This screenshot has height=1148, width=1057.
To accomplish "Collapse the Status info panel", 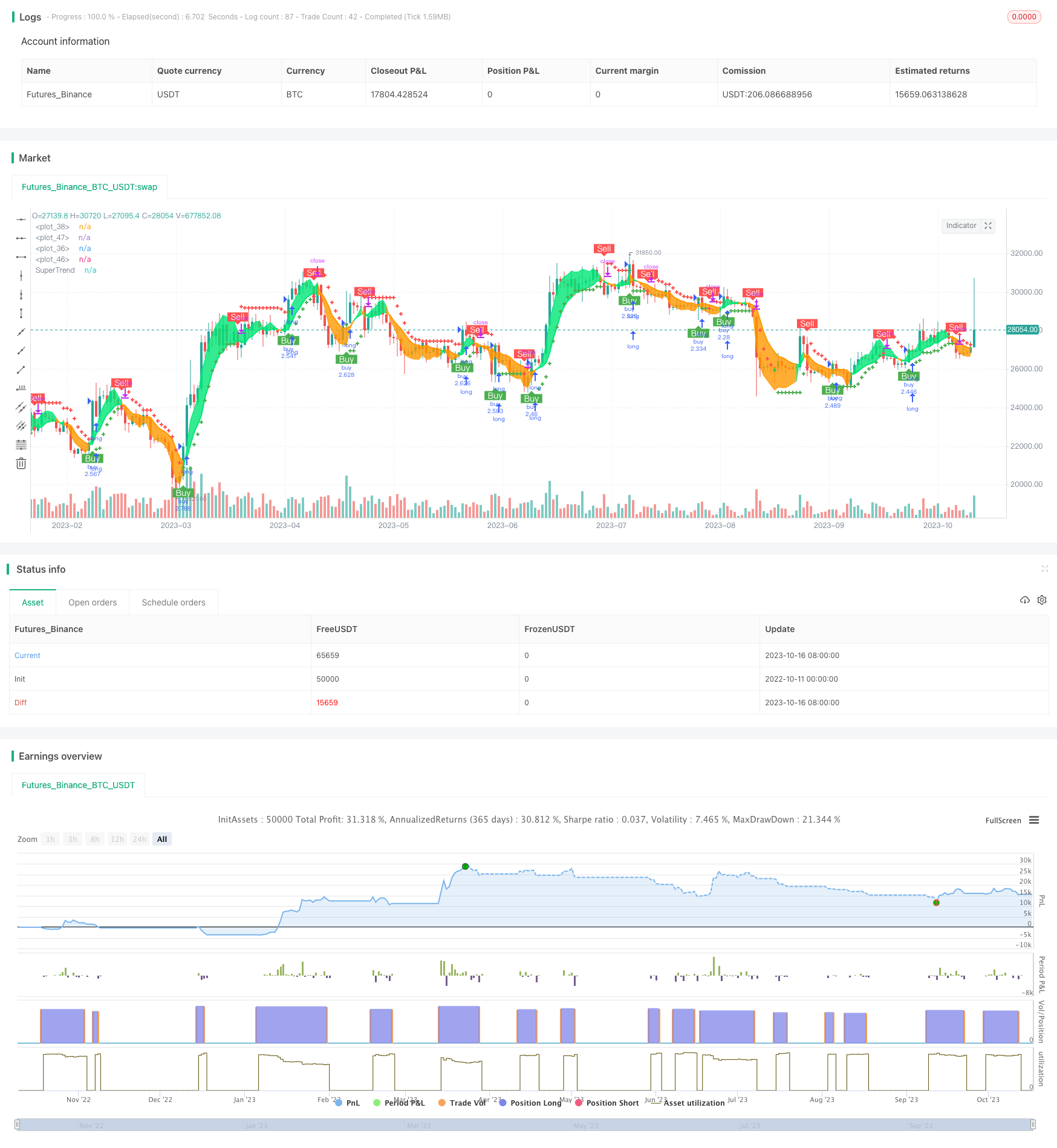I will point(1044,569).
